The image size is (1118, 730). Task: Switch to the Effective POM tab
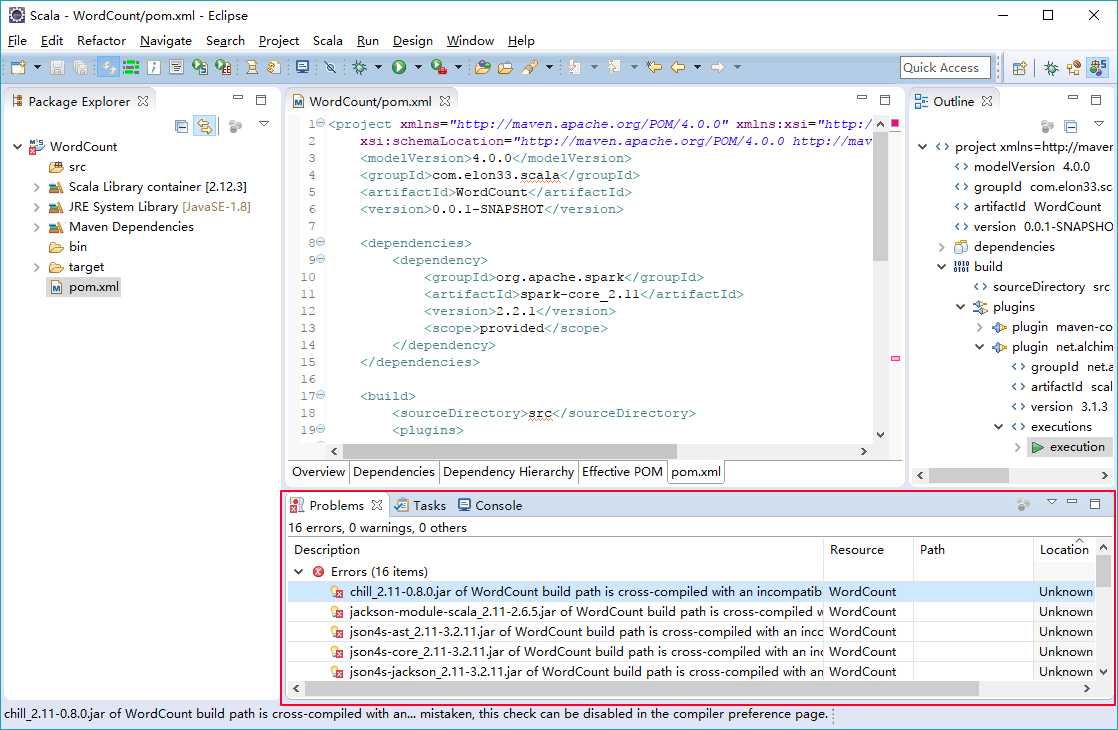coord(622,471)
